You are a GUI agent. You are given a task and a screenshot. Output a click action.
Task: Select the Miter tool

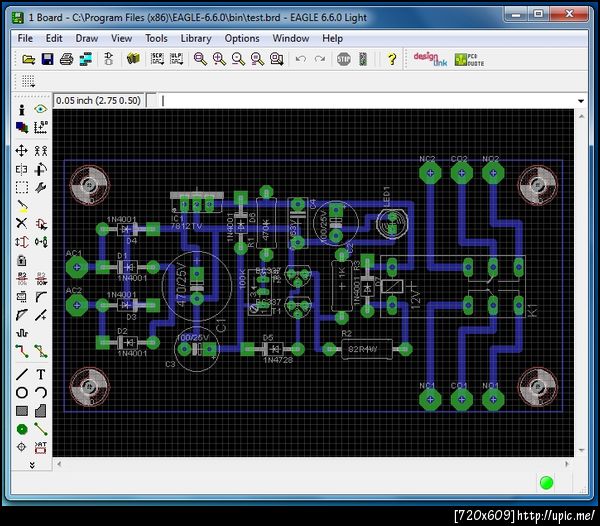41,296
